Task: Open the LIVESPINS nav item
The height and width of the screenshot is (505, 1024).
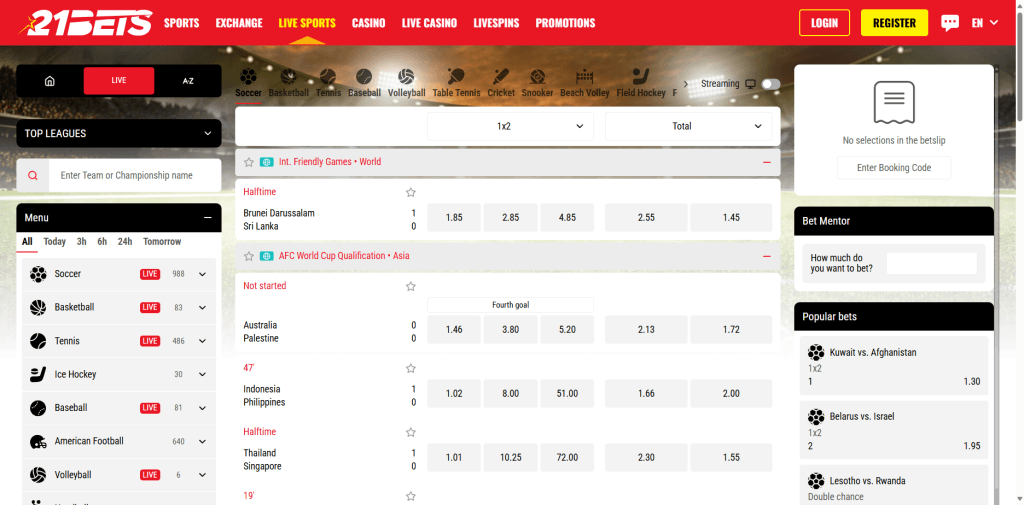Action: (496, 23)
